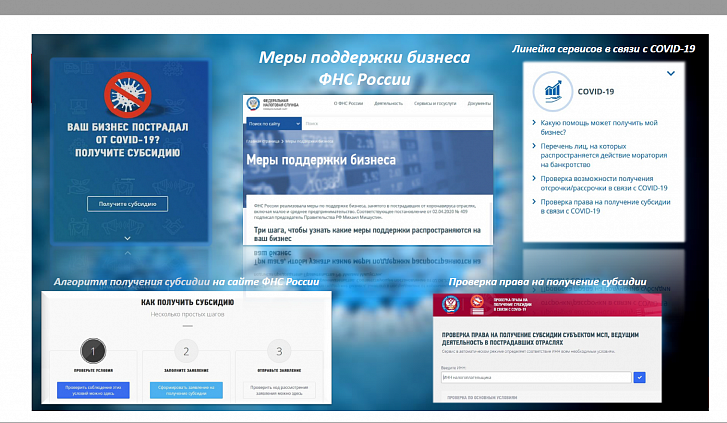
Task: Click Проверить ход рассмотрения заявления button
Action: tap(279, 390)
